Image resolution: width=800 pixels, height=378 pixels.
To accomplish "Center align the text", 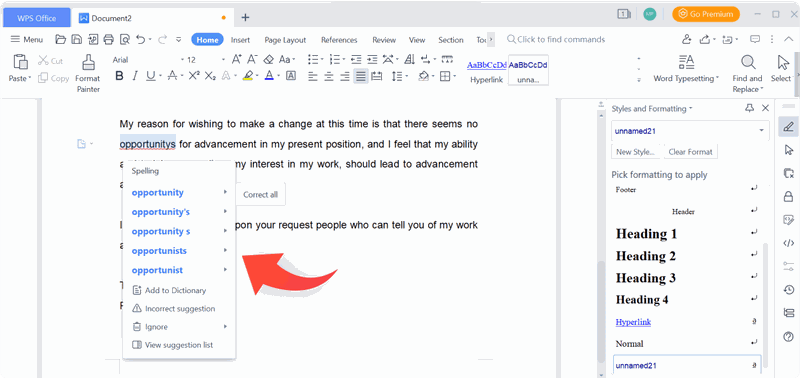I will click(329, 76).
